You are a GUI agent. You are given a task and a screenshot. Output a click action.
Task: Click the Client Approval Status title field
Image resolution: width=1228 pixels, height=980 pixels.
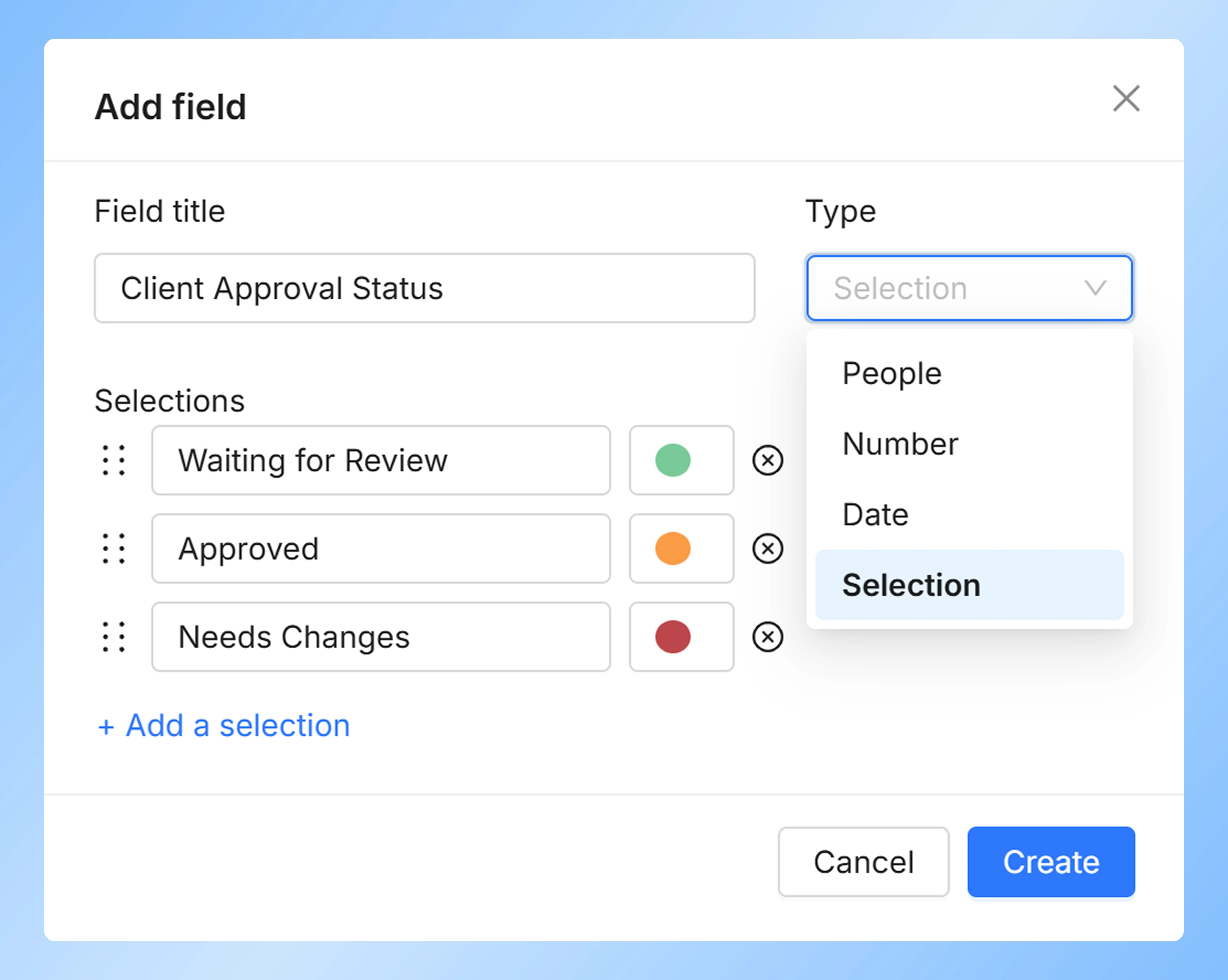coord(424,288)
